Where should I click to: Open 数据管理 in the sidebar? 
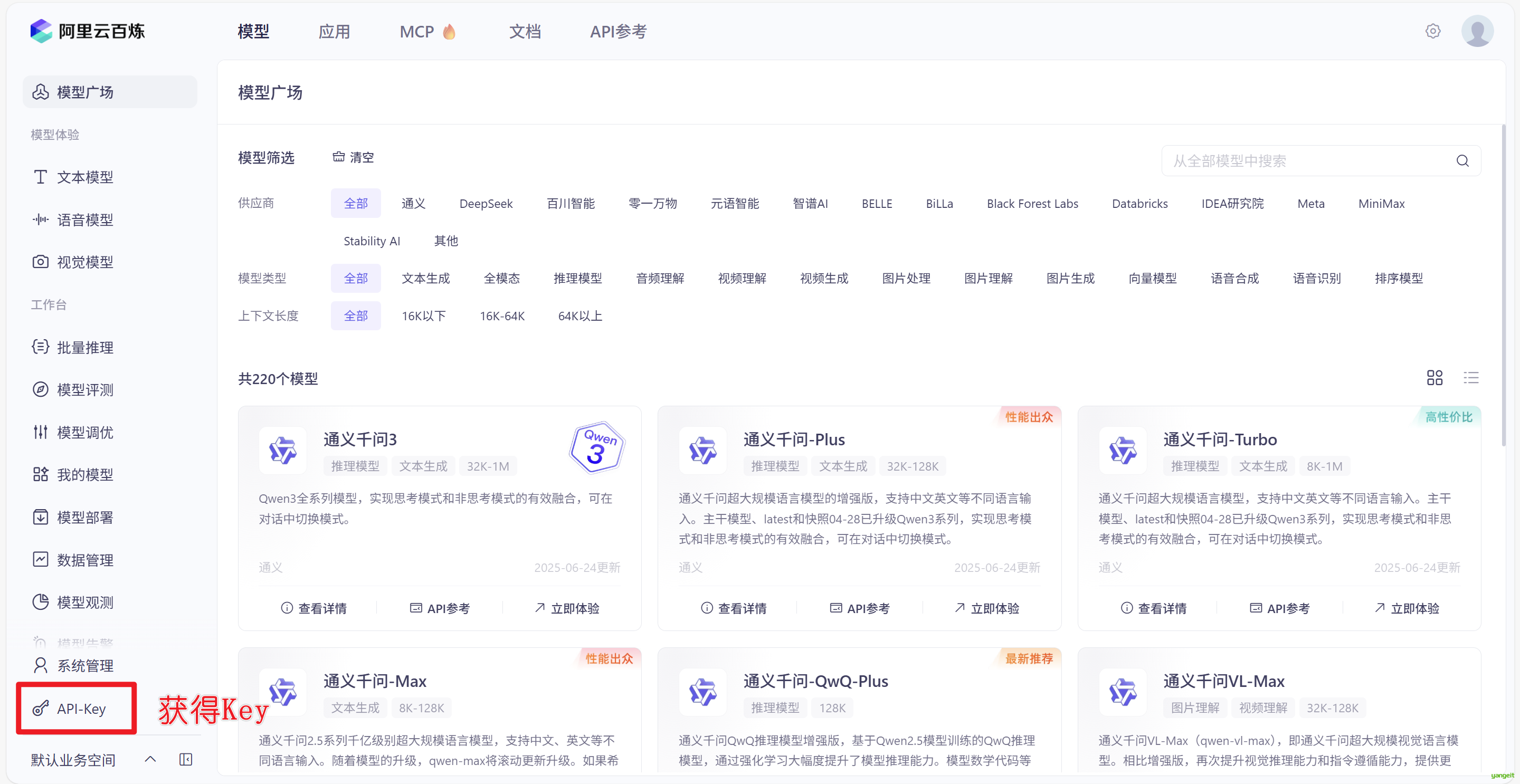(110, 560)
